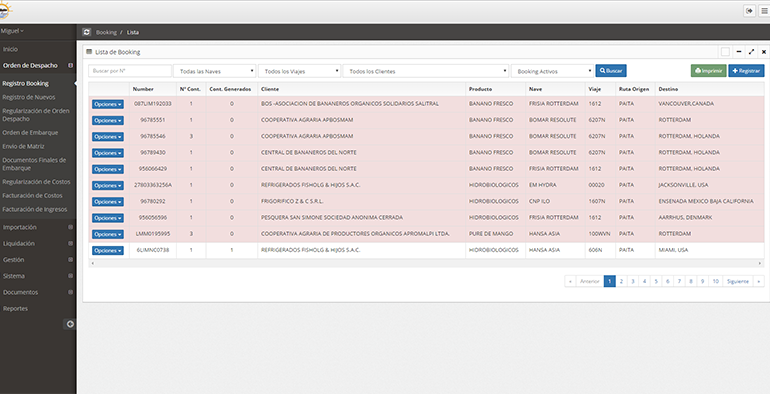Open Opciones for booking 96785551
This screenshot has height=394, width=770.
tap(108, 120)
